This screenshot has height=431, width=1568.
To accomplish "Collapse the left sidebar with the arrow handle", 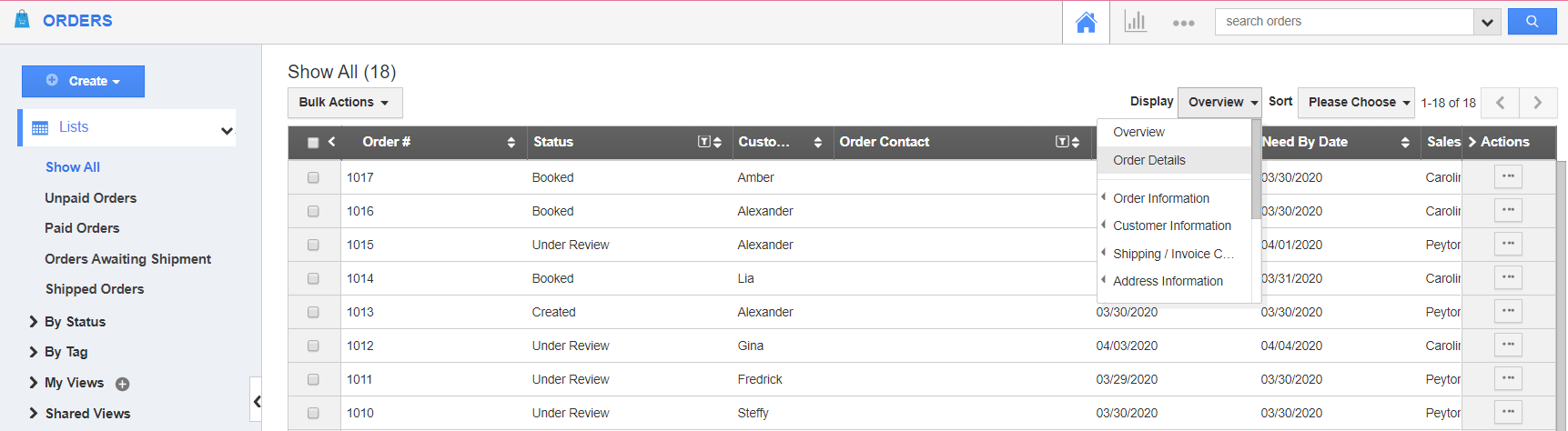I will click(257, 400).
